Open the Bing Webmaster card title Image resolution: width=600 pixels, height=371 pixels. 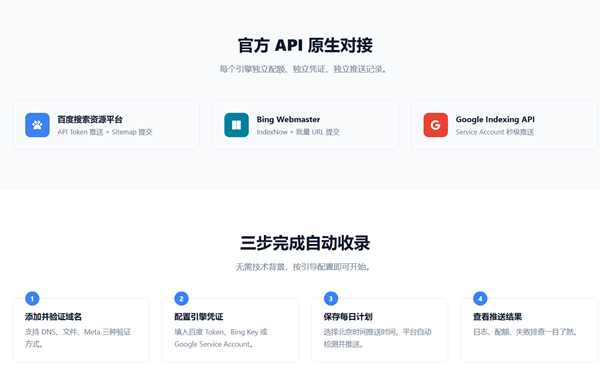coord(288,119)
